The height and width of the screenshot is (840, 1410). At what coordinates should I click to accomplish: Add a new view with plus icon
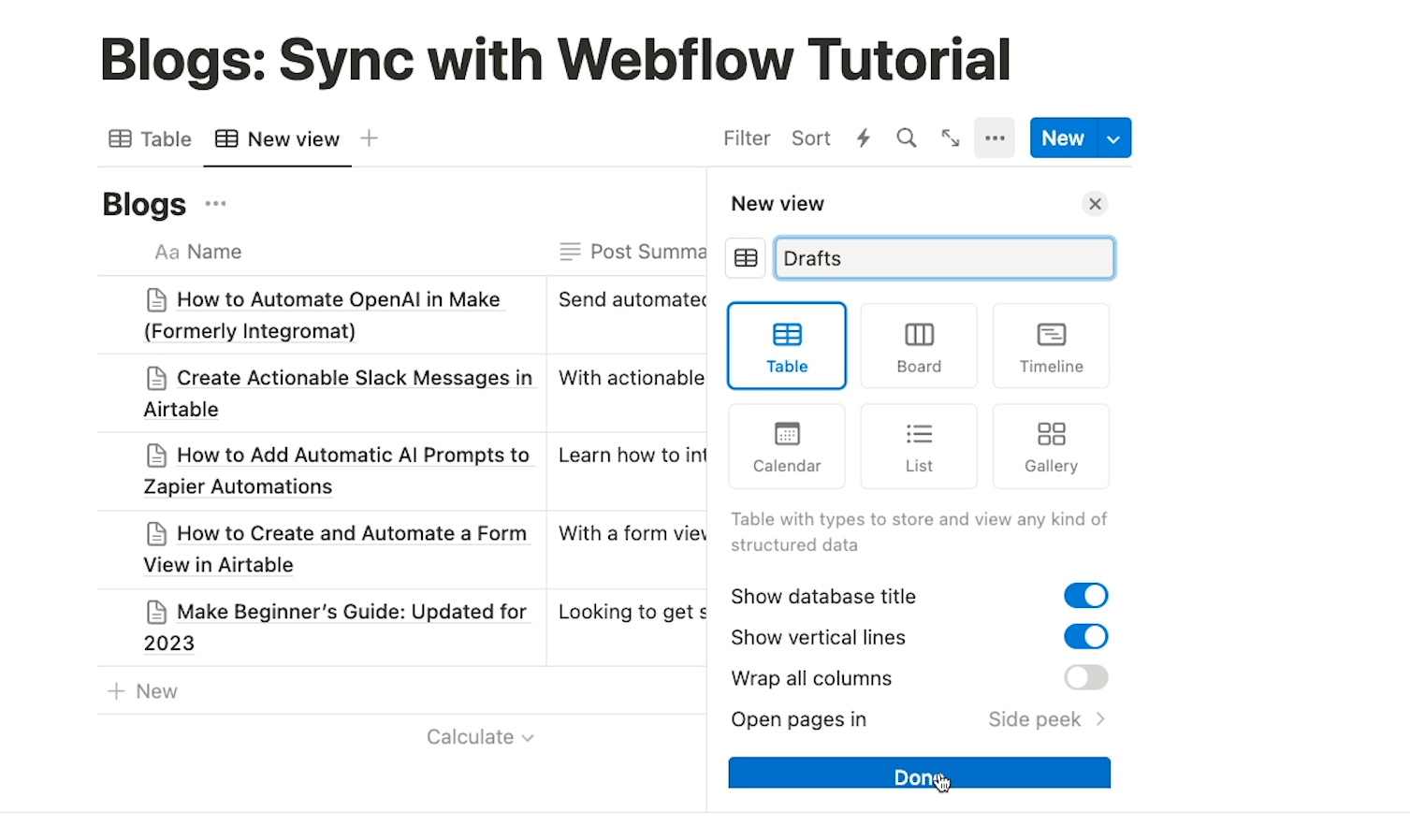[369, 138]
